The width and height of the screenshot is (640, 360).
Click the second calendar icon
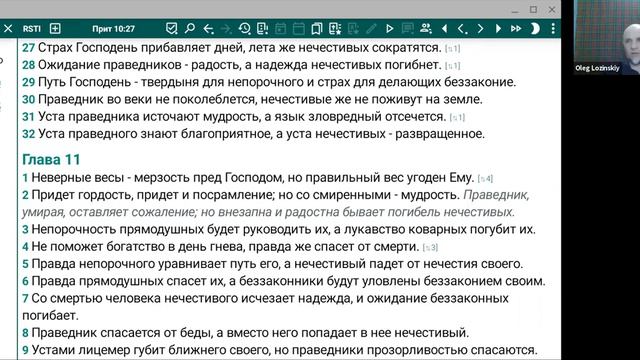tap(299, 29)
